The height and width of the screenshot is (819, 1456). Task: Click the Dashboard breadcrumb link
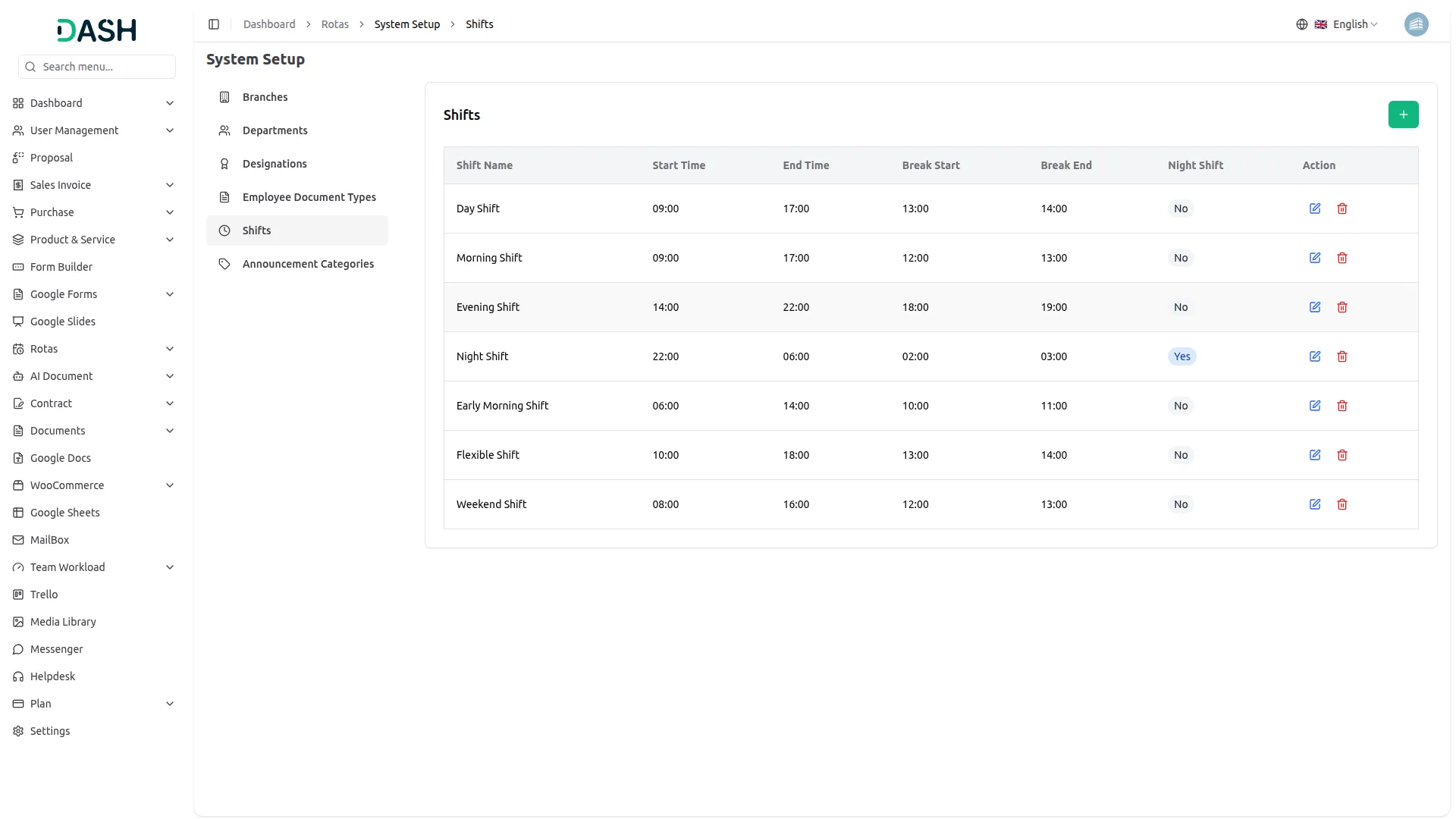pos(269,24)
